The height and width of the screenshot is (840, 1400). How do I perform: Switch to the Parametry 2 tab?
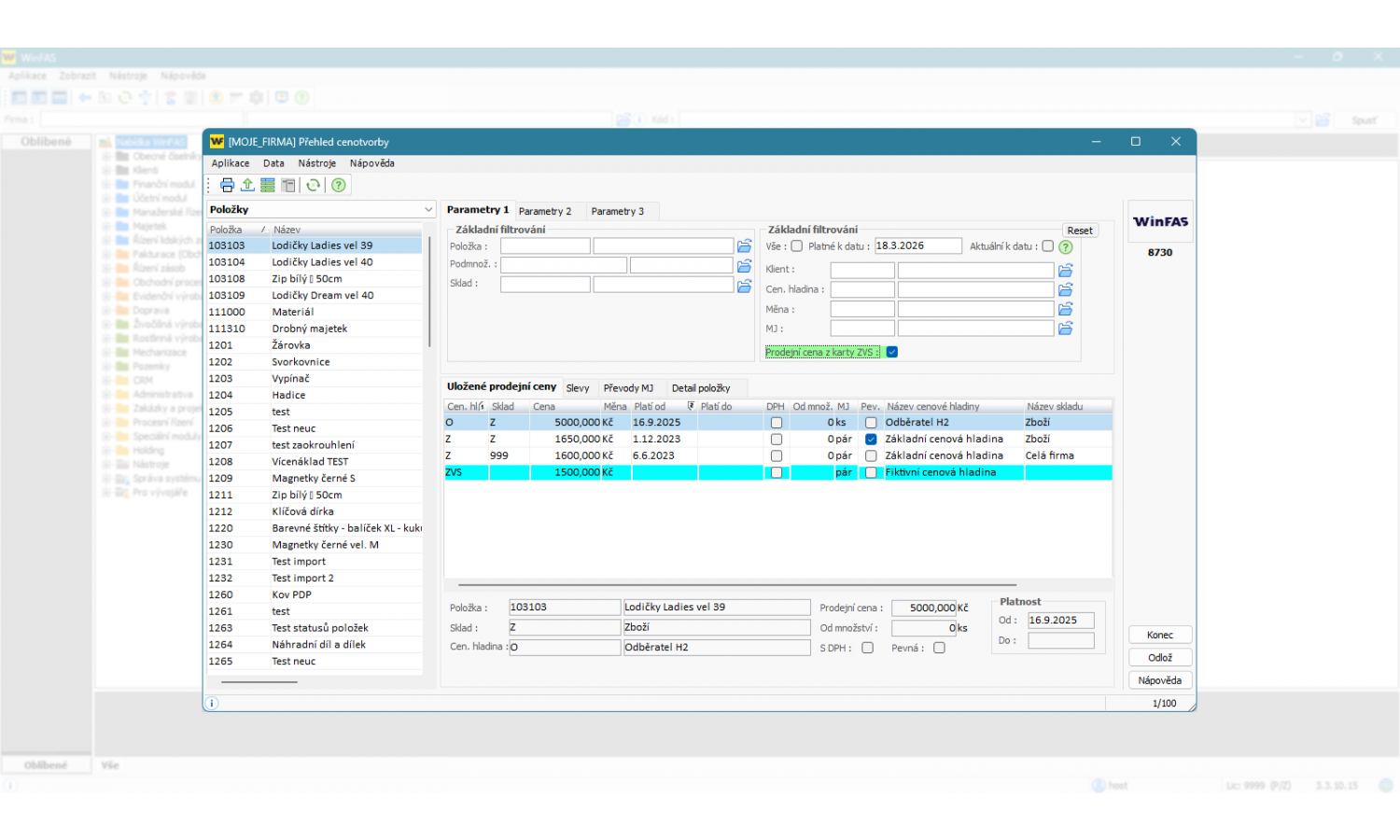(x=545, y=211)
